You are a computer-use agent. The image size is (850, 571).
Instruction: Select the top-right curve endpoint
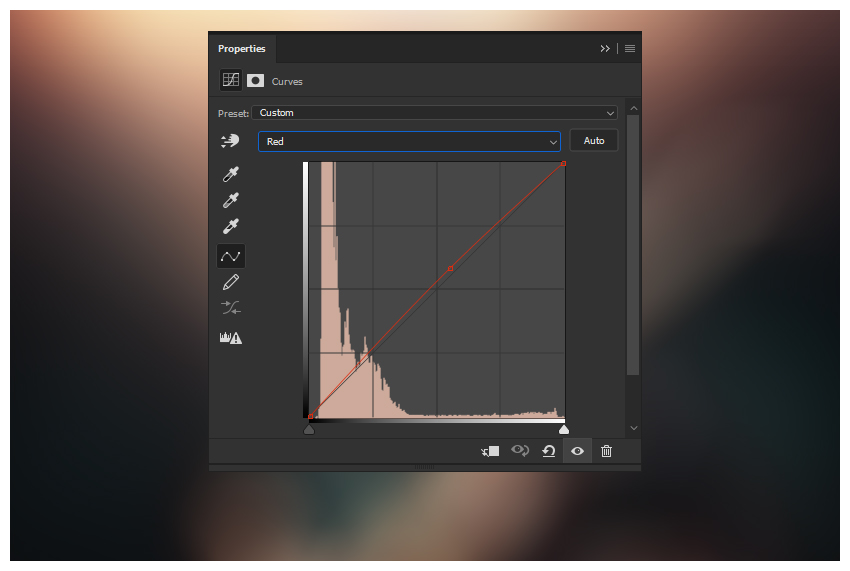tap(564, 163)
